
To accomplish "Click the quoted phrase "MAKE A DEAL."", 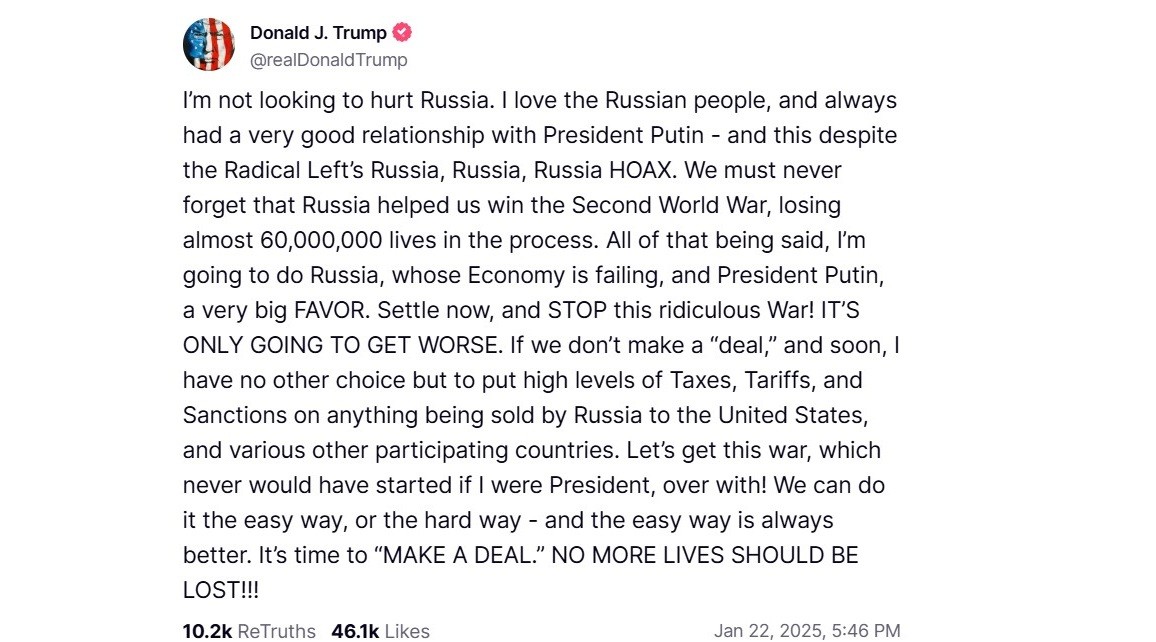I will click(459, 555).
